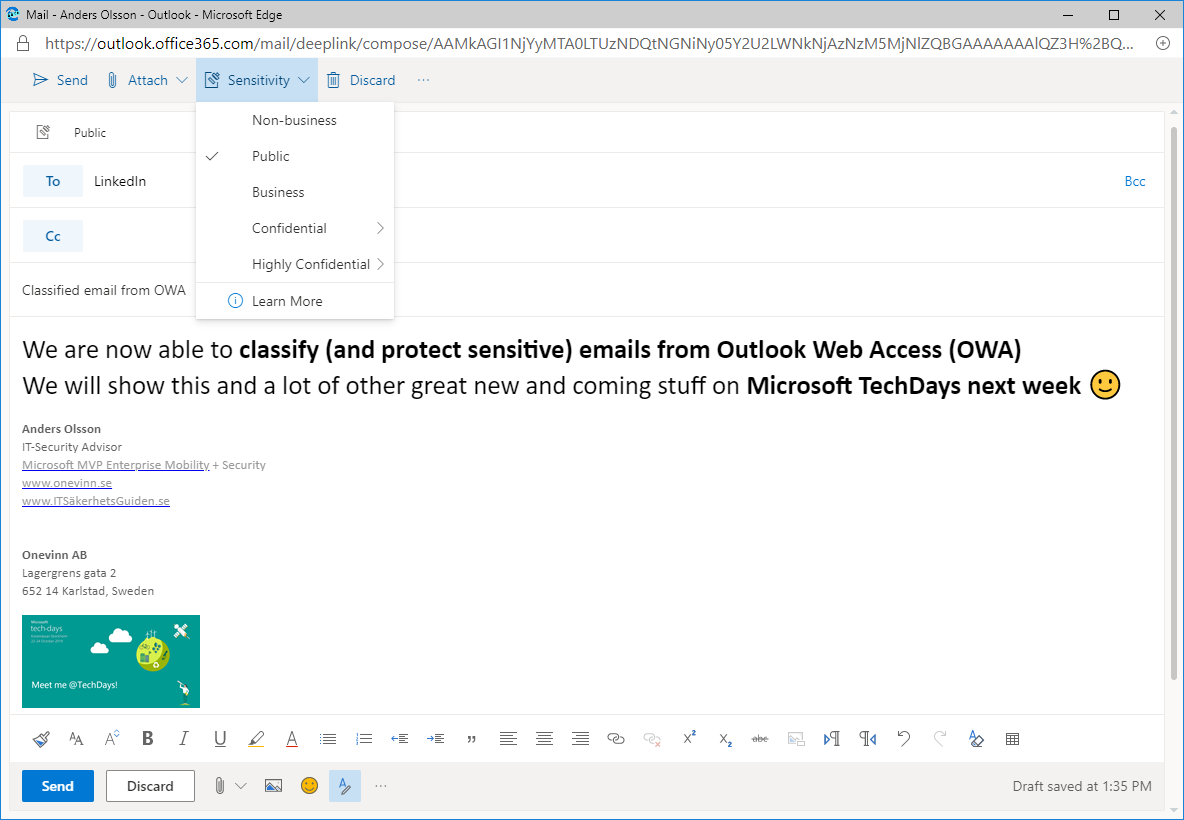Image resolution: width=1184 pixels, height=820 pixels.
Task: Pick the text highlight color
Action: [256, 739]
